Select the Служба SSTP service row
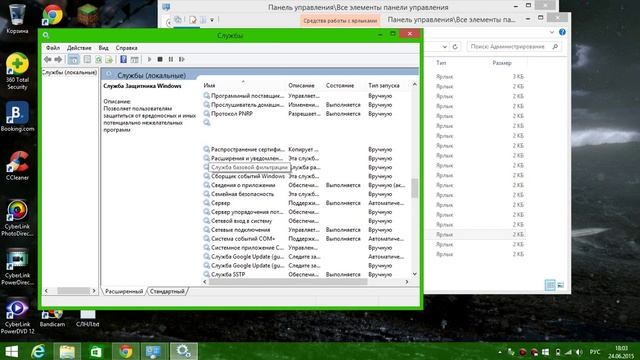The width and height of the screenshot is (640, 360). click(x=306, y=275)
